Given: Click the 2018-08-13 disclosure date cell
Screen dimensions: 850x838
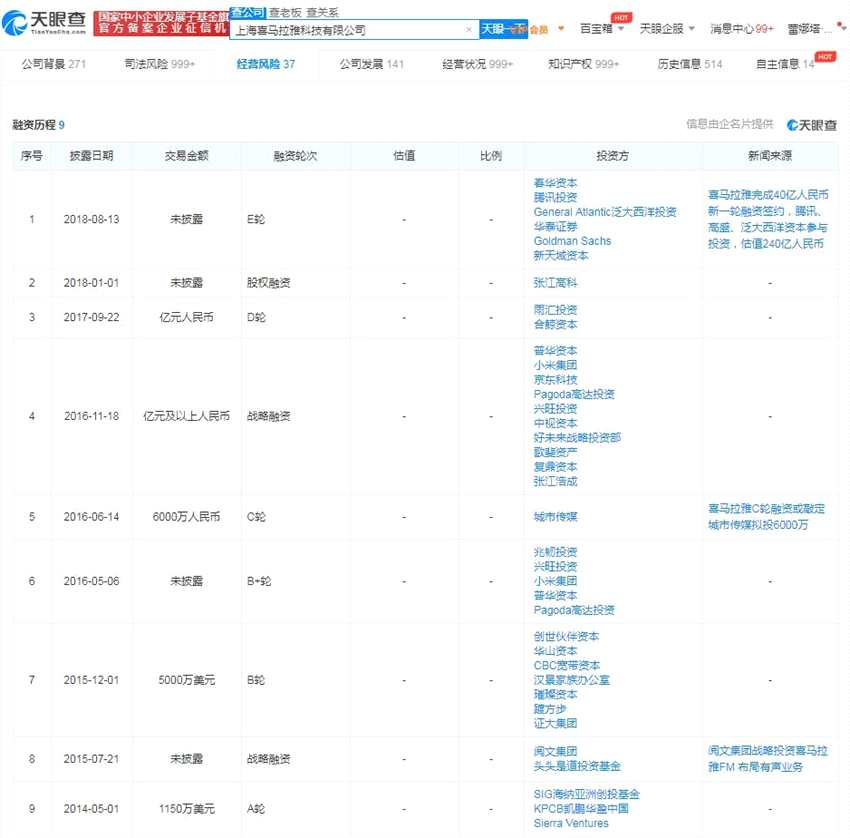Looking at the screenshot, I should pos(91,220).
